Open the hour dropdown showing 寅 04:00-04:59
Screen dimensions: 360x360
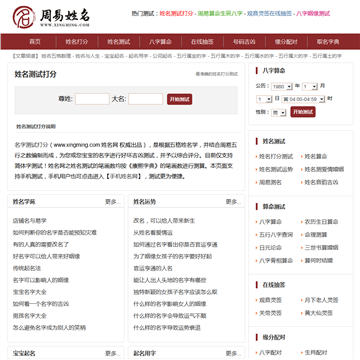pyautogui.click(x=303, y=99)
